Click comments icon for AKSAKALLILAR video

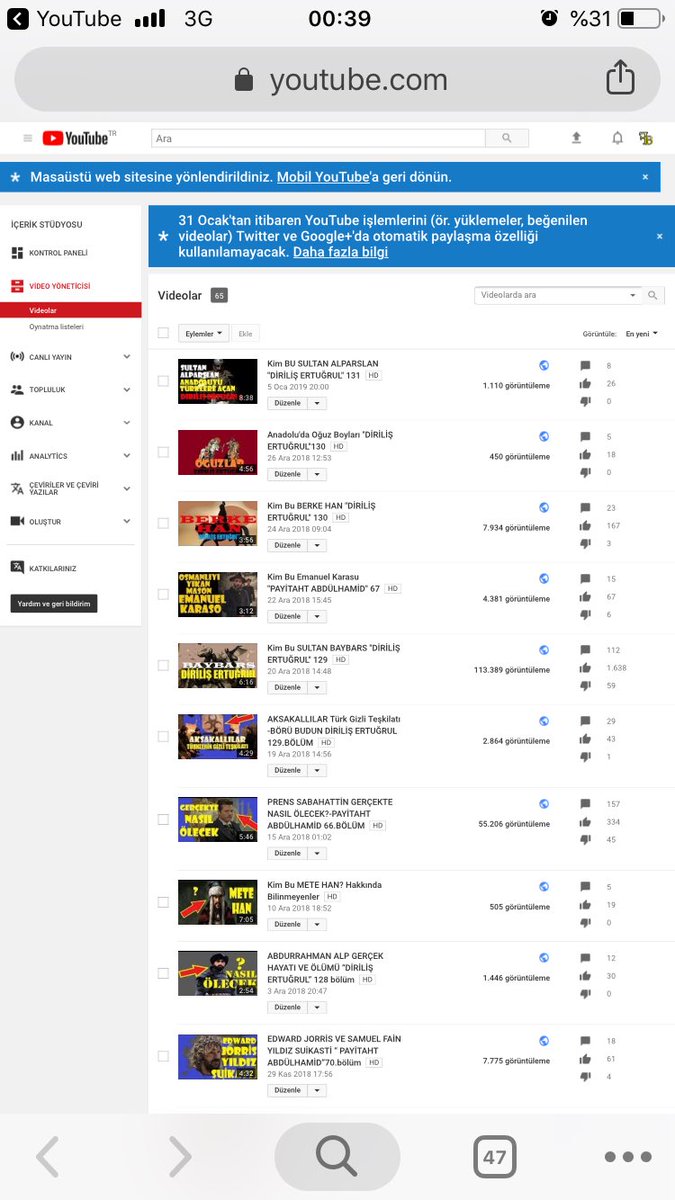coord(586,721)
